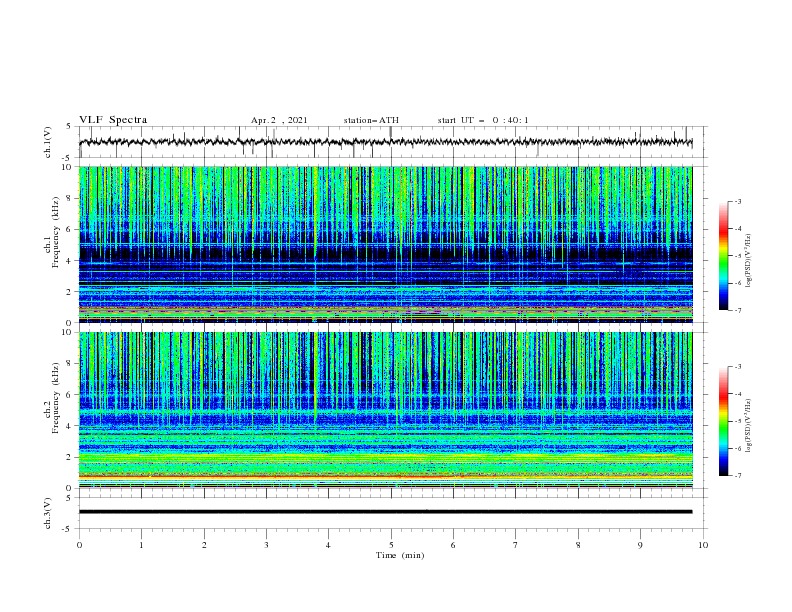This screenshot has width=792, height=612.
Task: Click time axis tick label "0"
Action: coord(79,545)
